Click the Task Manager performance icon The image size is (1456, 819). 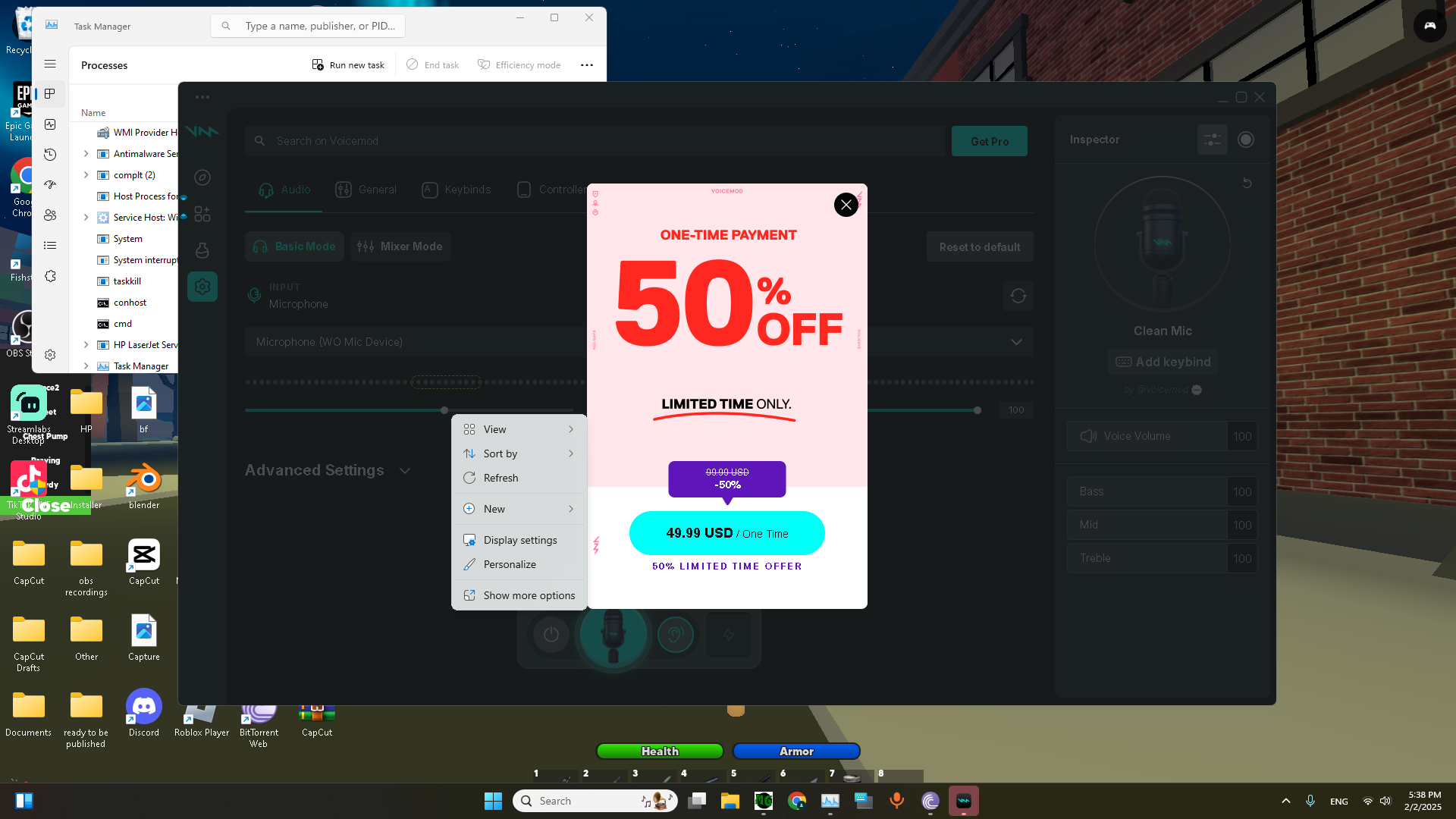pyautogui.click(x=50, y=124)
